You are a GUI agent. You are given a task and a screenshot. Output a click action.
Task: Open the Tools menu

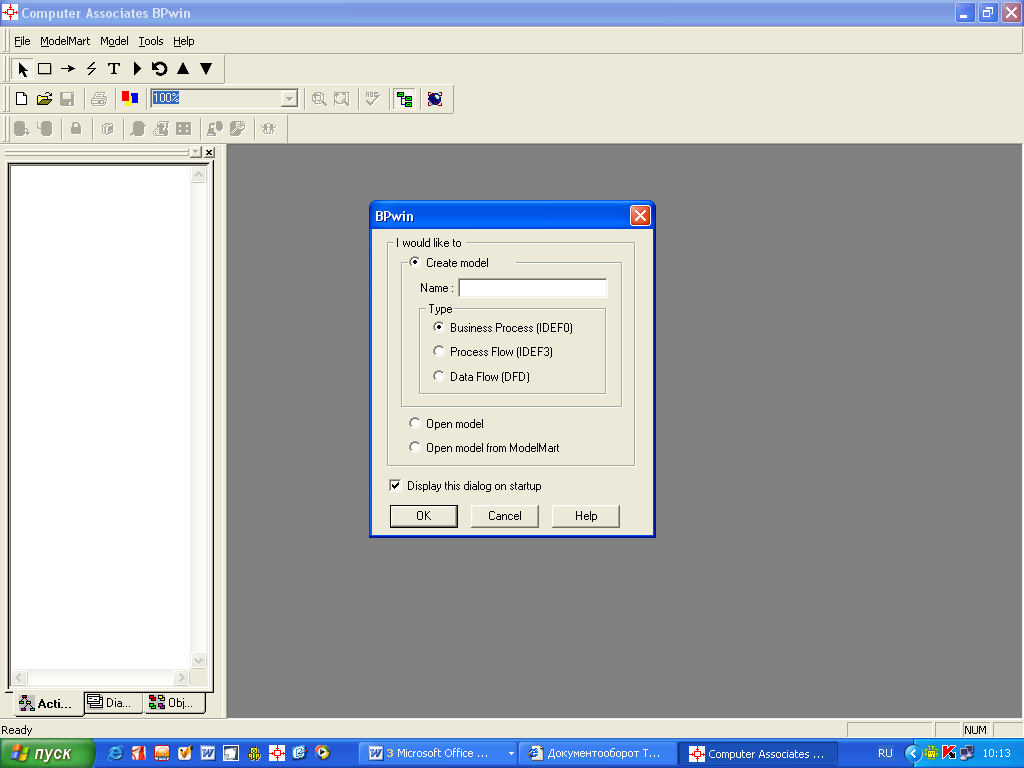pos(151,41)
